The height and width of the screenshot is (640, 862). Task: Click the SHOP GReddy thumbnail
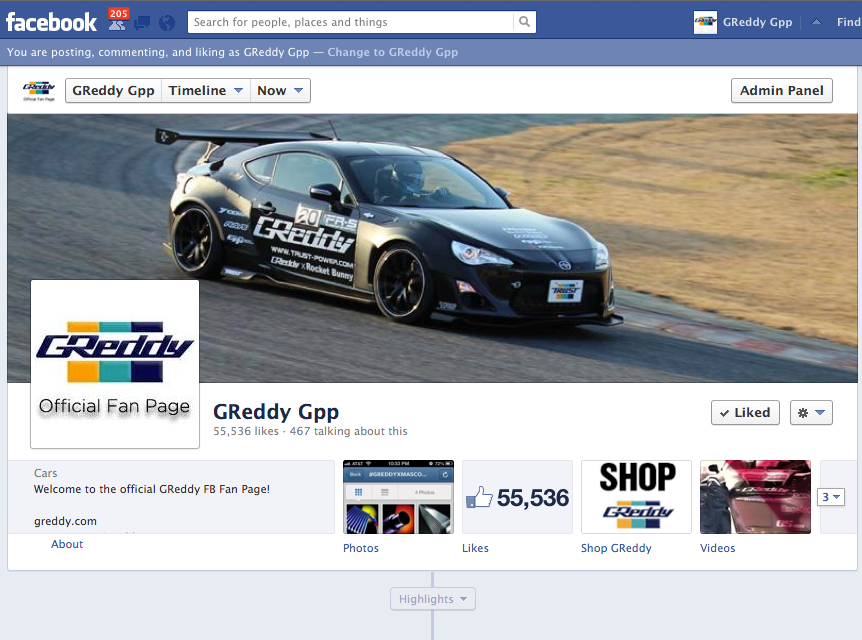click(636, 497)
